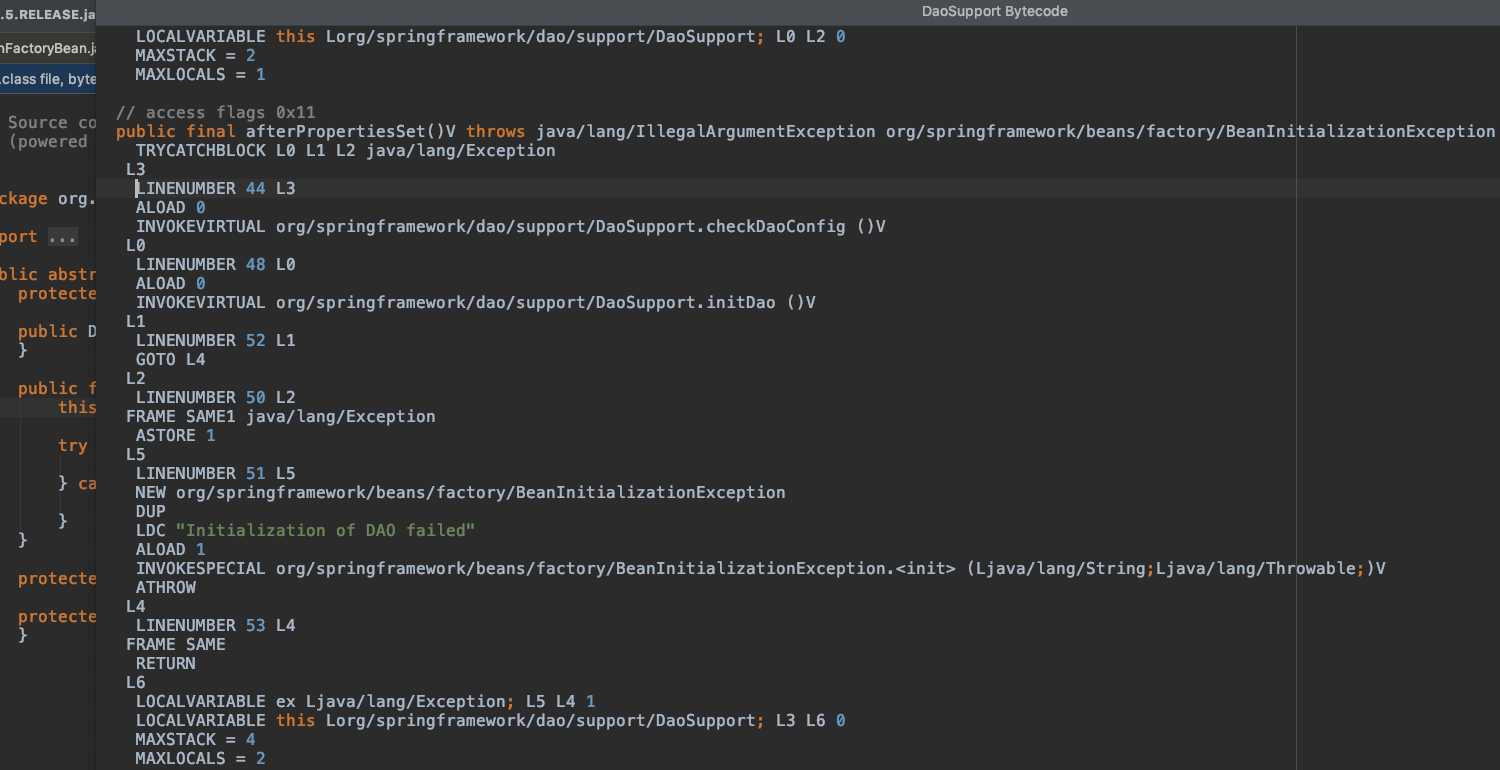Click the INVOKEVIRTUAL initDao ()V line
This screenshot has height=770, width=1500.
[x=475, y=302]
